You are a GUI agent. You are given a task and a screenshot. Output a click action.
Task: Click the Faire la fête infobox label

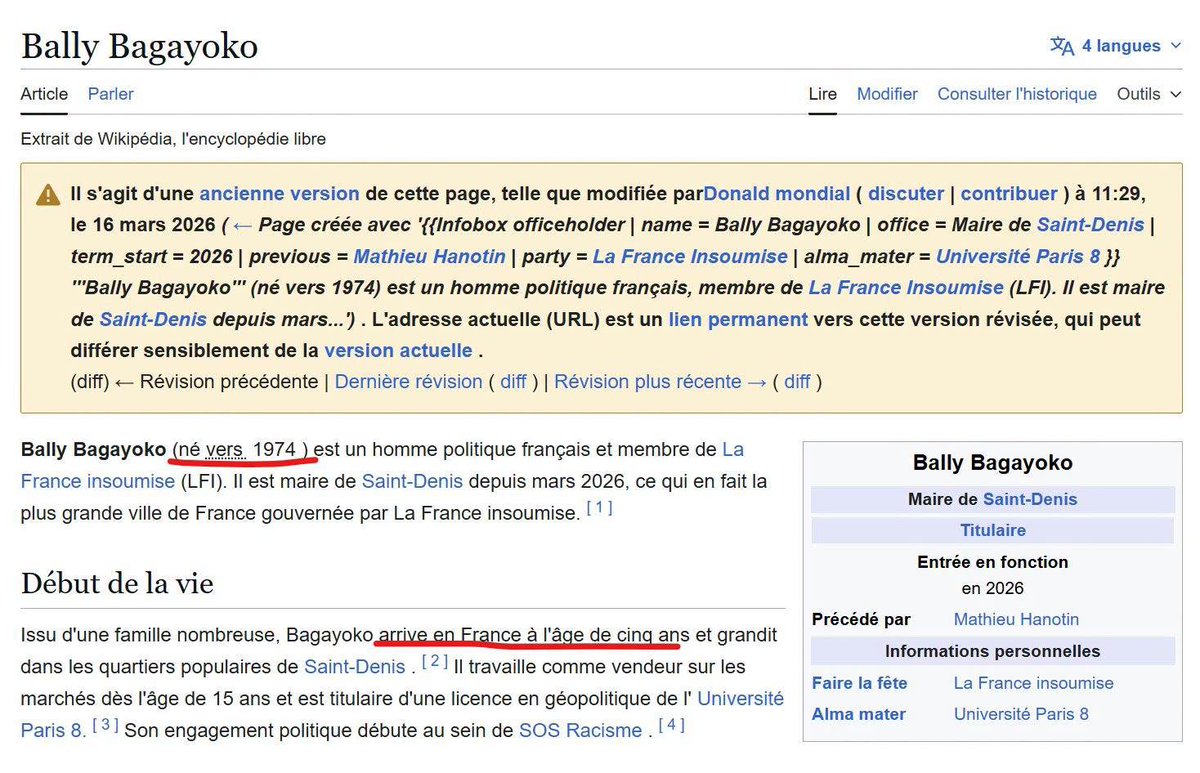click(860, 683)
